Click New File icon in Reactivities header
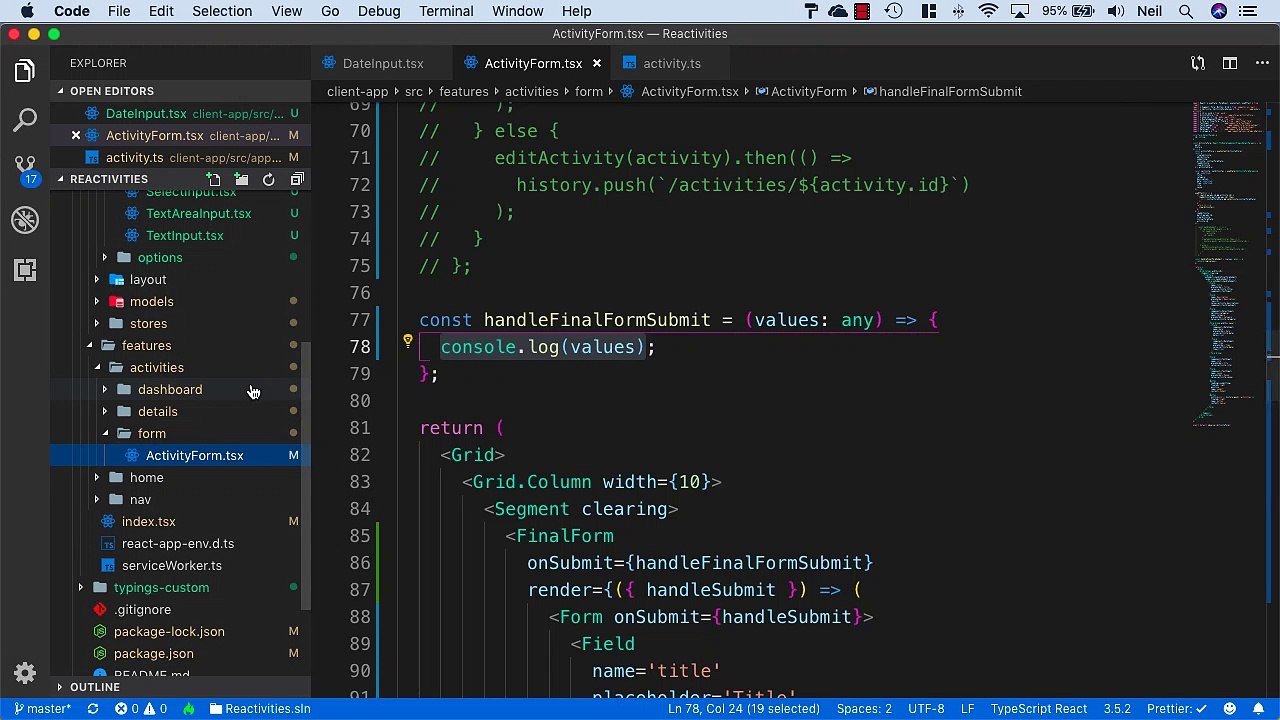The width and height of the screenshot is (1280, 720). coord(213,180)
